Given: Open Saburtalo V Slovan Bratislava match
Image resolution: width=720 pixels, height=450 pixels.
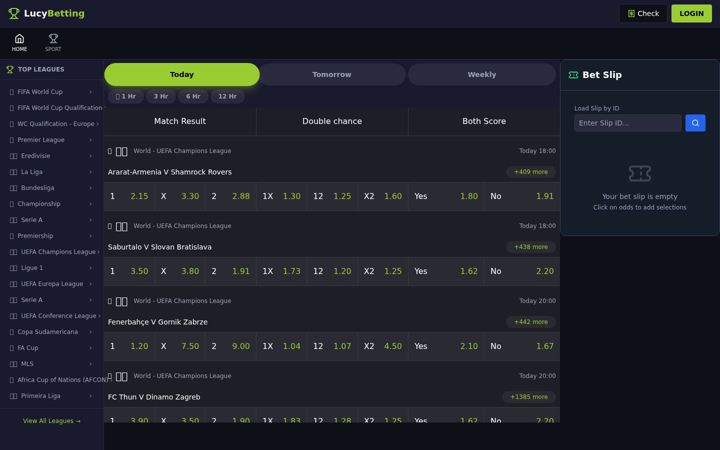Looking at the screenshot, I should (160, 247).
